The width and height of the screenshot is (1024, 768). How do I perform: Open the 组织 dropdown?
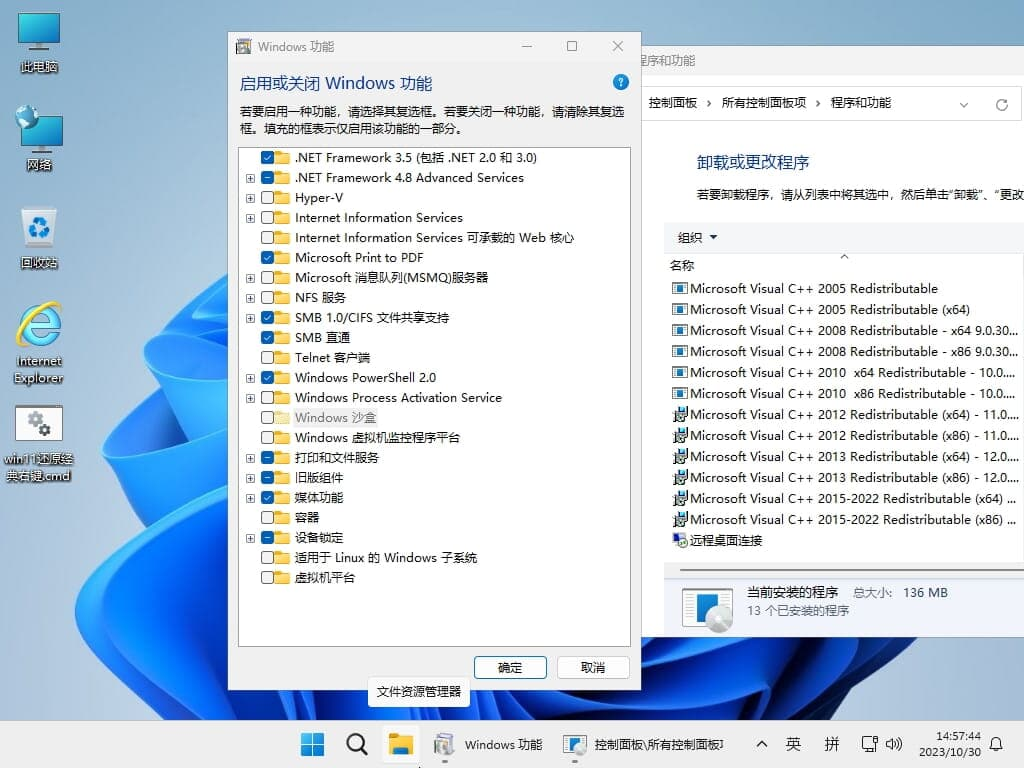click(694, 237)
